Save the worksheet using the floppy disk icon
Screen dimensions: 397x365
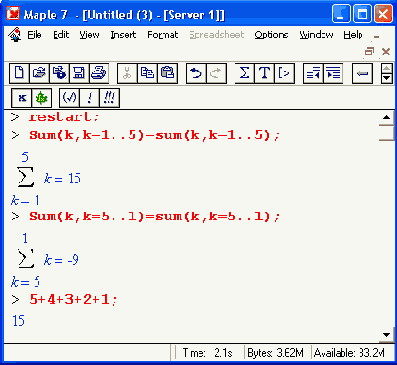79,73
